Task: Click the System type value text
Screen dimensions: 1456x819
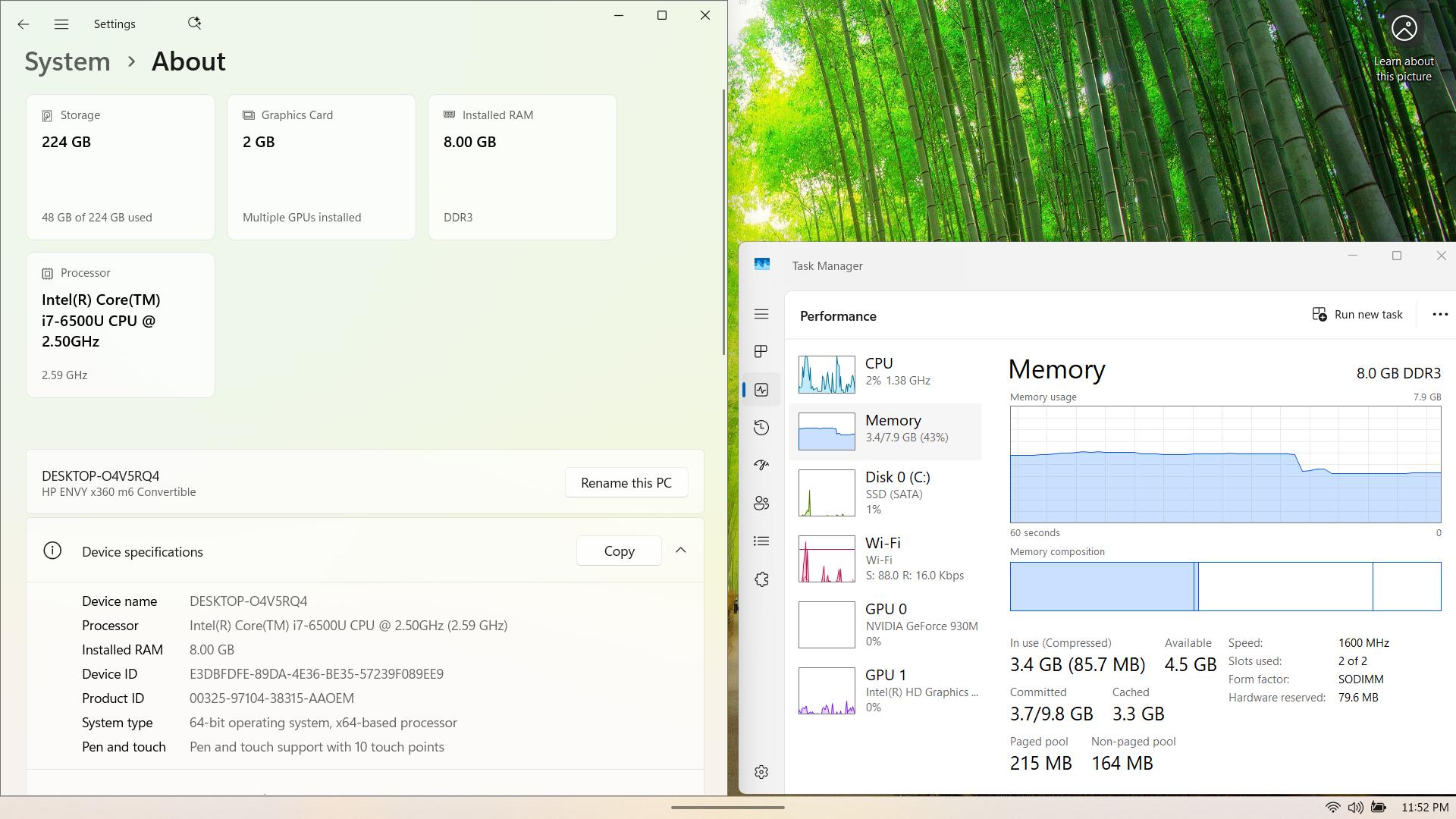Action: [323, 723]
